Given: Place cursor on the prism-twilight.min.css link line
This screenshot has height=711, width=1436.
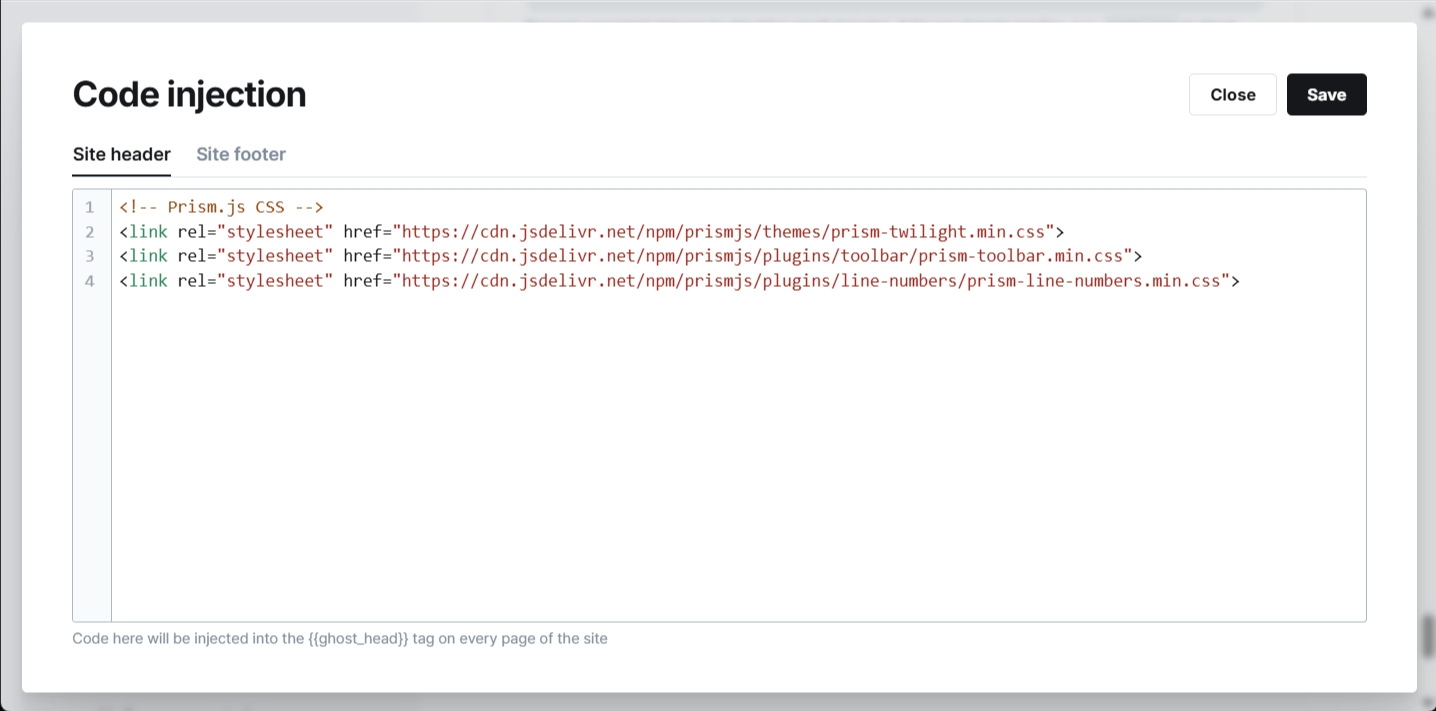Looking at the screenshot, I should (591, 232).
